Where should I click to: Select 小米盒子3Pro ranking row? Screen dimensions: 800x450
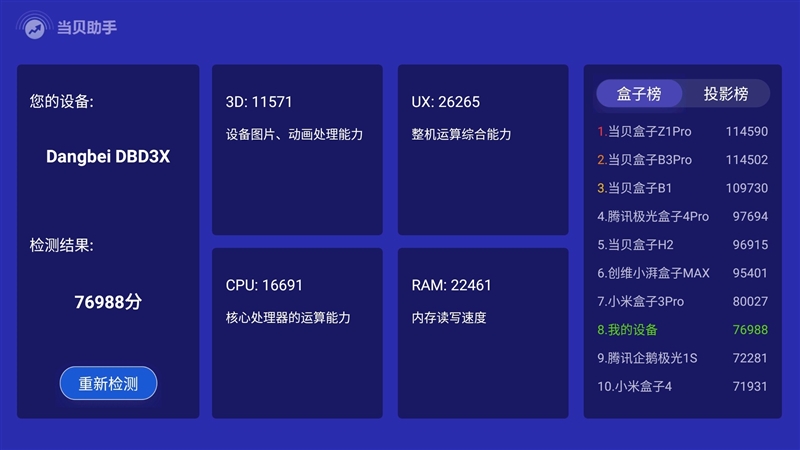[682, 301]
